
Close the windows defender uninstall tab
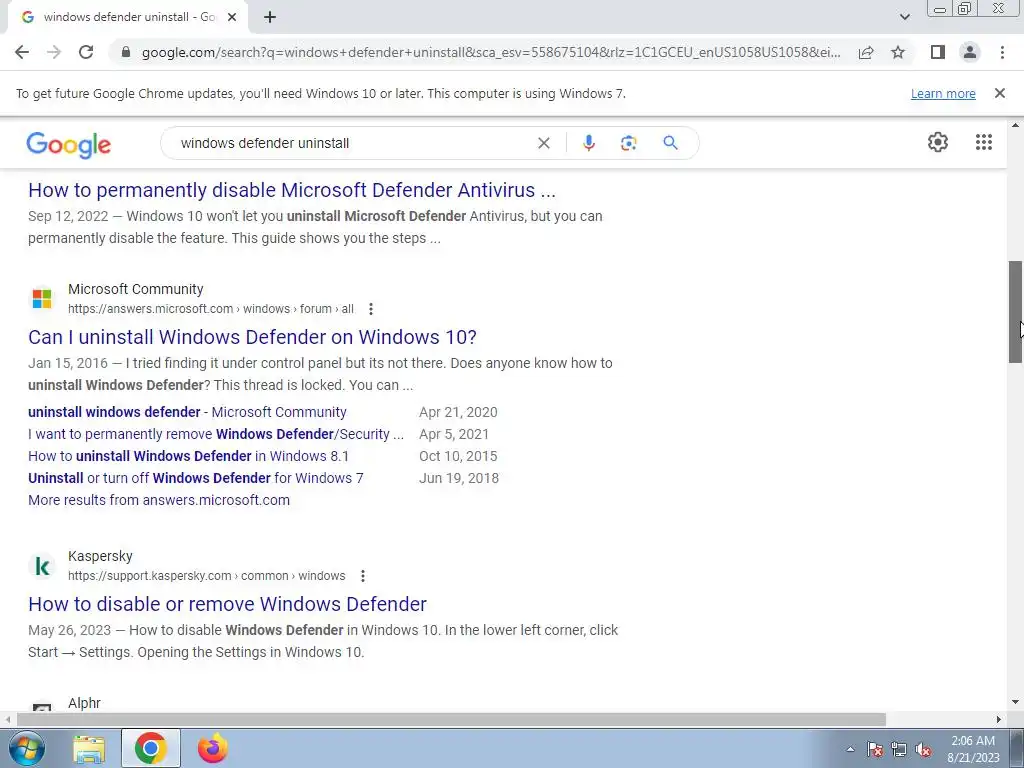point(232,17)
